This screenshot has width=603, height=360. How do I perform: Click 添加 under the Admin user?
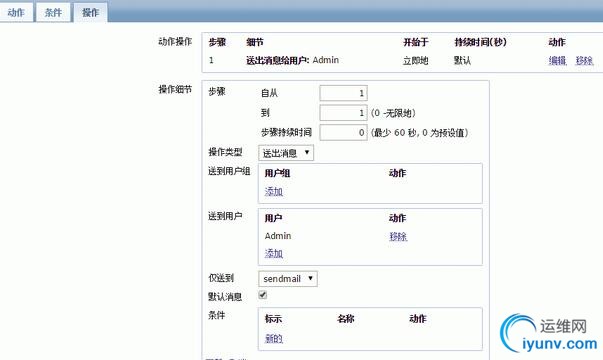coord(274,253)
